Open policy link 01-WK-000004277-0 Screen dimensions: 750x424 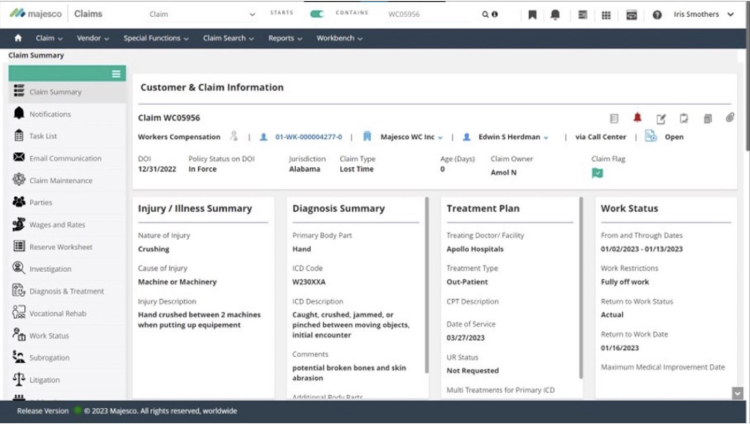309,137
